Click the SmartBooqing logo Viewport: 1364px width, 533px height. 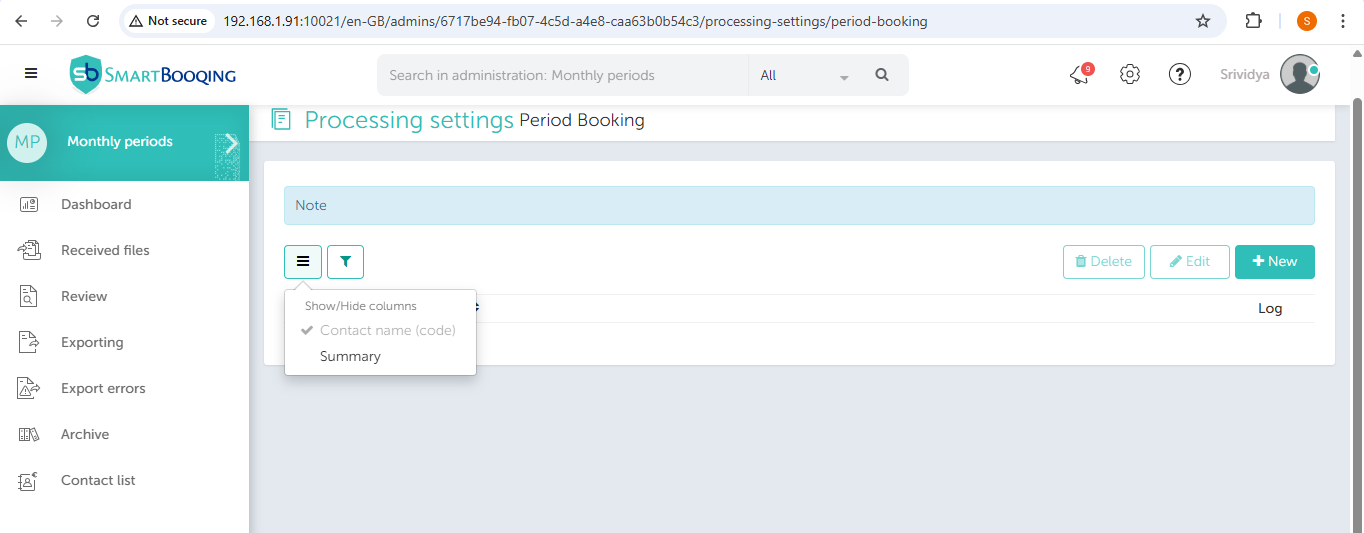pos(153,75)
